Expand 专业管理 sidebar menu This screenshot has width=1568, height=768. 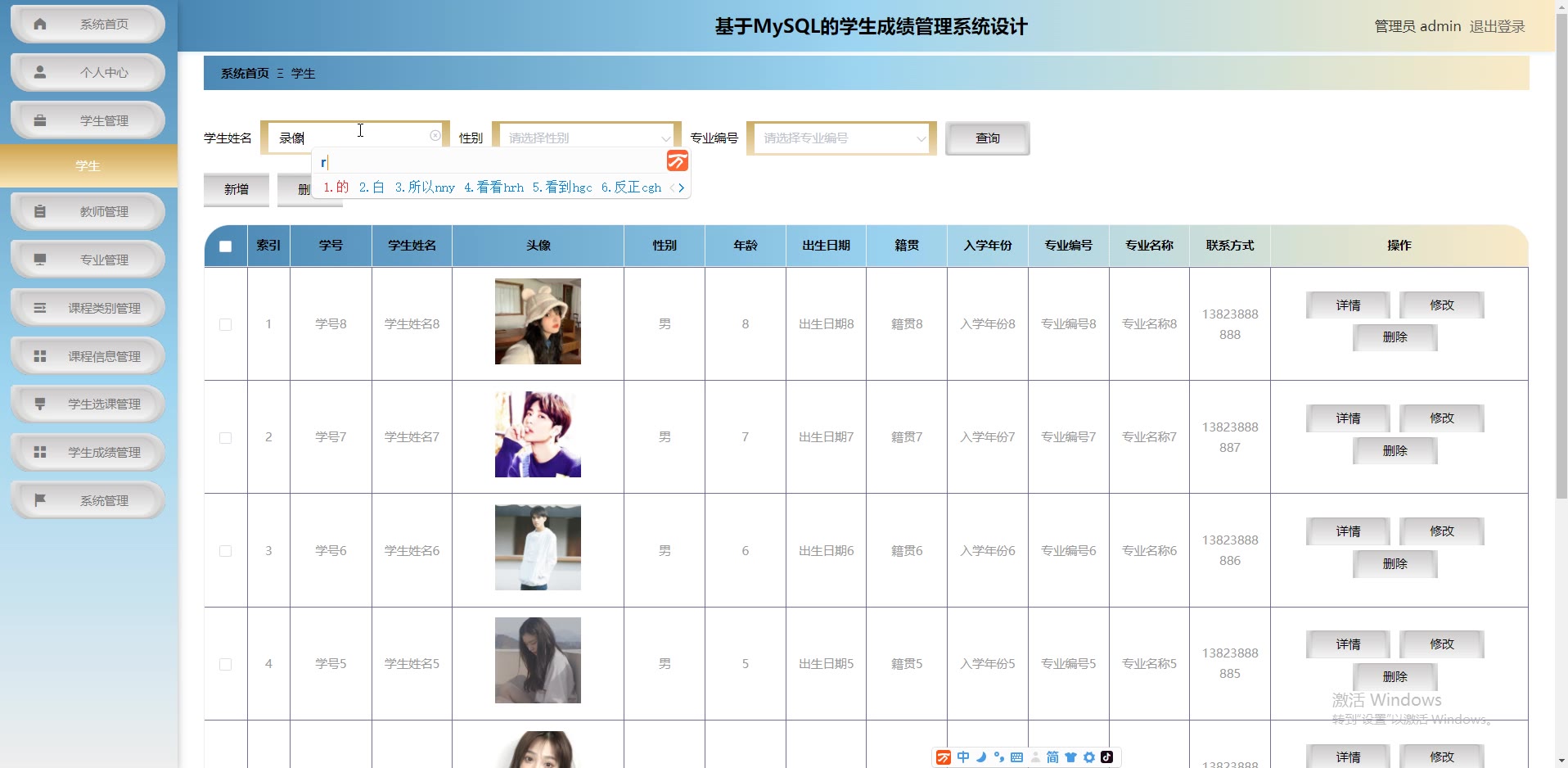coord(88,260)
